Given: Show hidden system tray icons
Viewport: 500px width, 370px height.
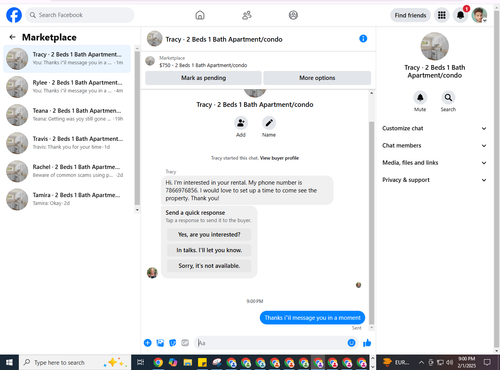Looking at the screenshot, I should coord(421,362).
